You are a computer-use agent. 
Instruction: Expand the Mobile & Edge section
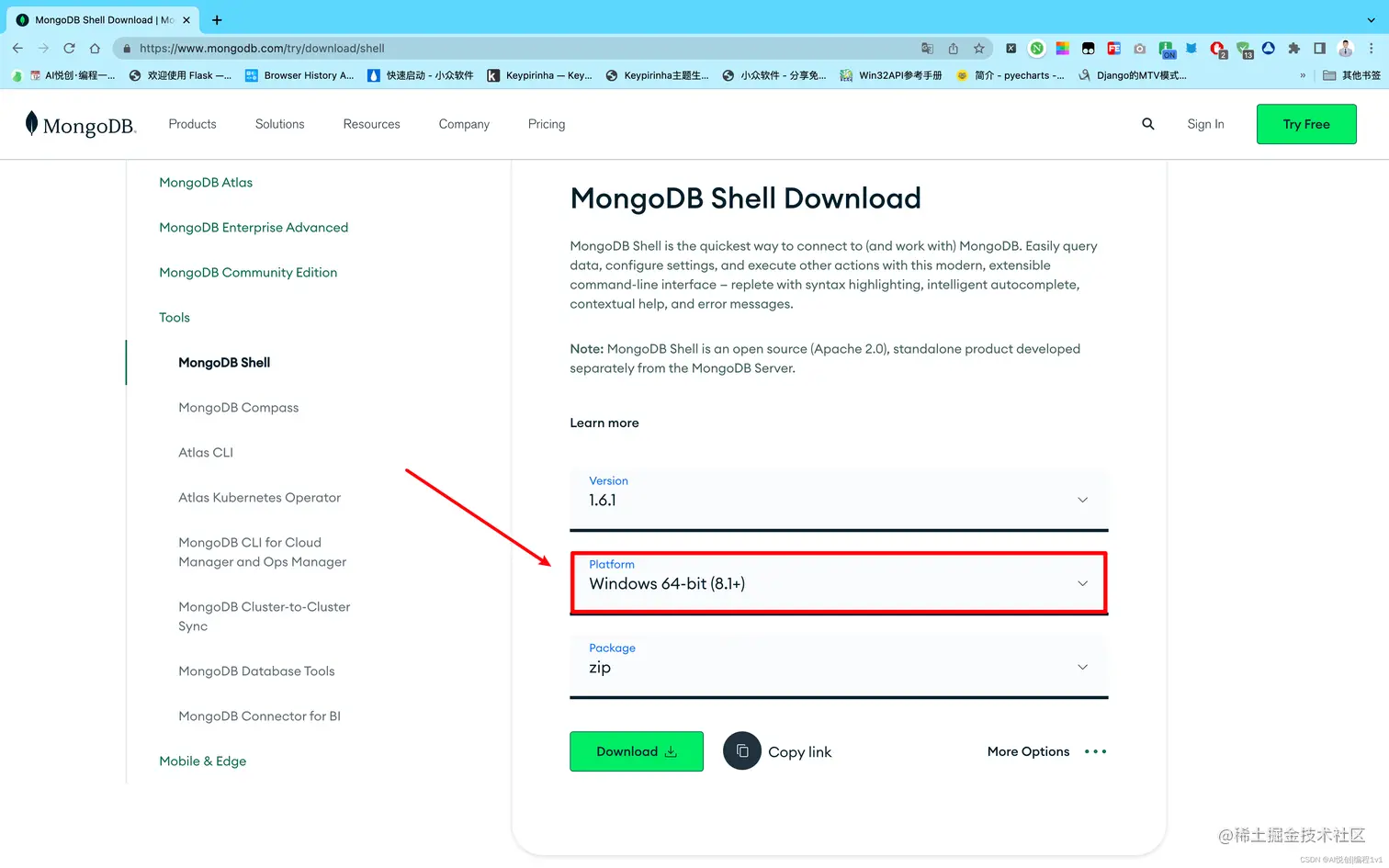click(203, 761)
